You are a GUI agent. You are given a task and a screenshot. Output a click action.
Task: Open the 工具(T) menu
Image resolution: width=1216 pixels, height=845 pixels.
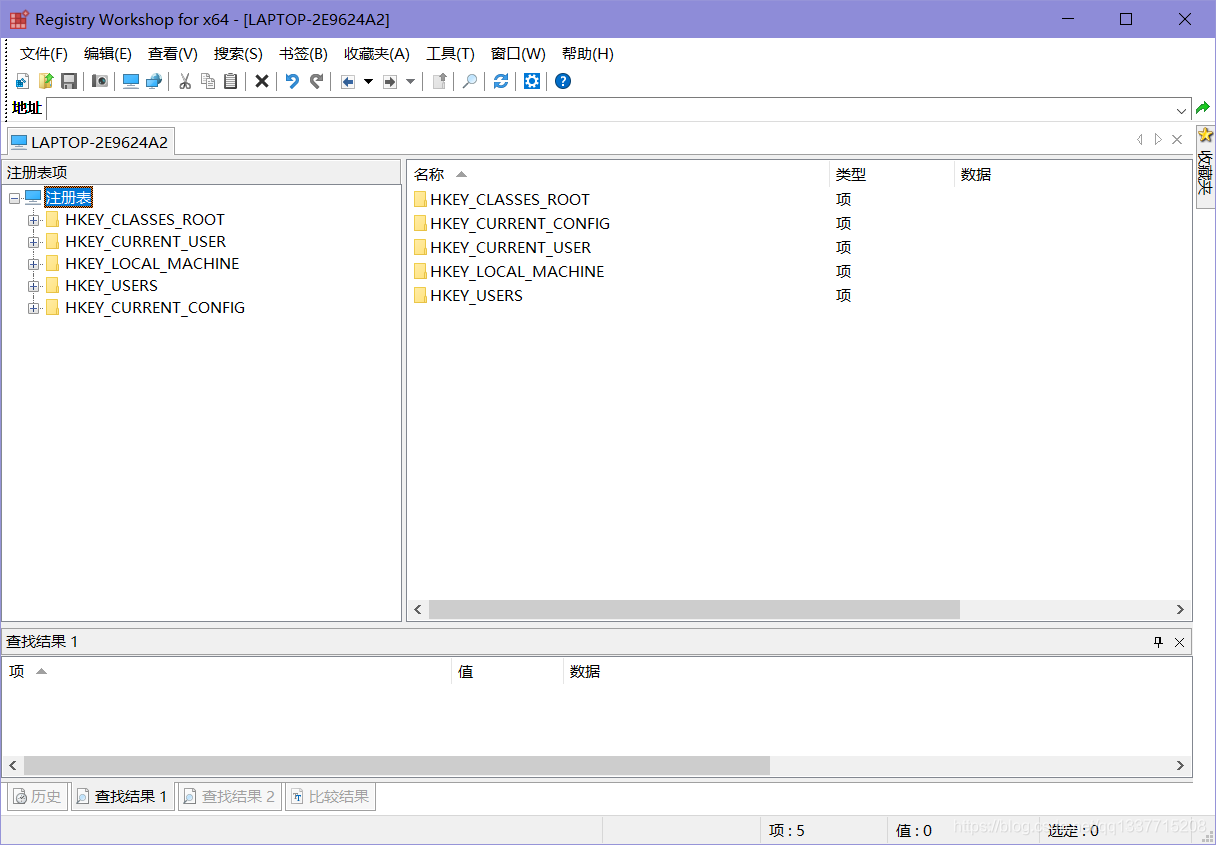tap(450, 54)
